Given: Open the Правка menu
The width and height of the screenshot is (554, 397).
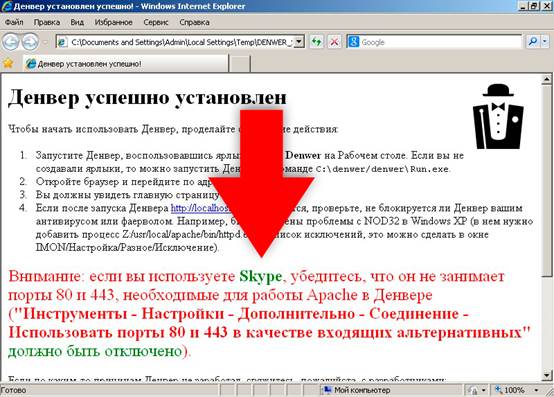Looking at the screenshot, I should pyautogui.click(x=47, y=22).
